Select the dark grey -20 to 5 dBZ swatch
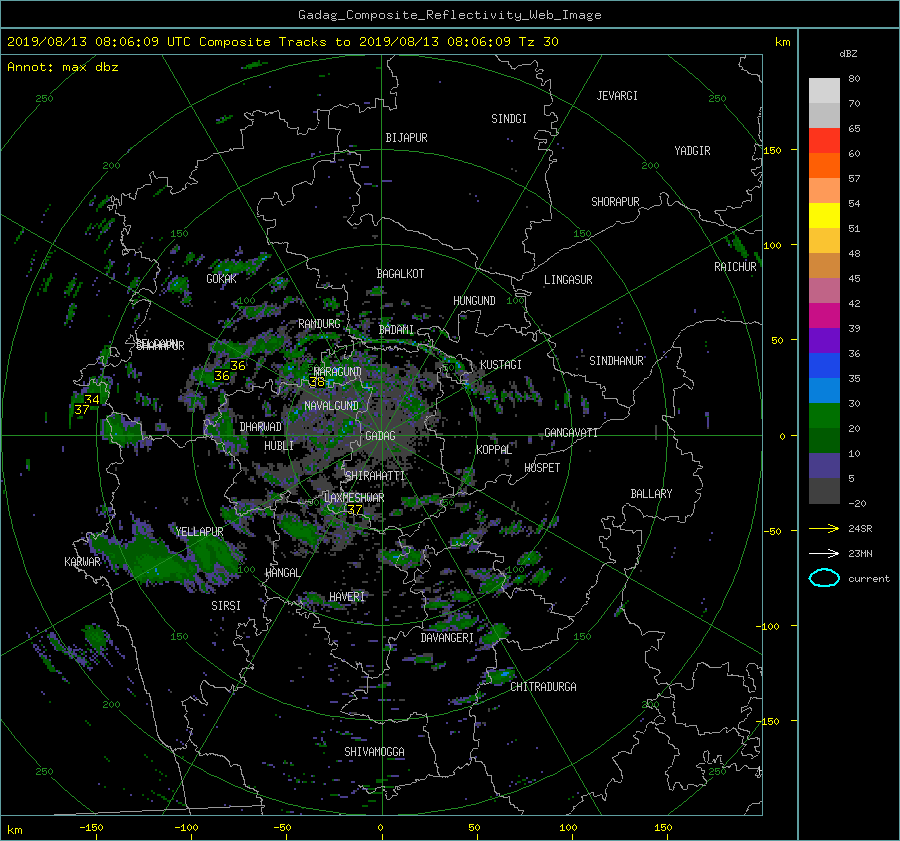Image resolution: width=900 pixels, height=841 pixels. [x=824, y=490]
